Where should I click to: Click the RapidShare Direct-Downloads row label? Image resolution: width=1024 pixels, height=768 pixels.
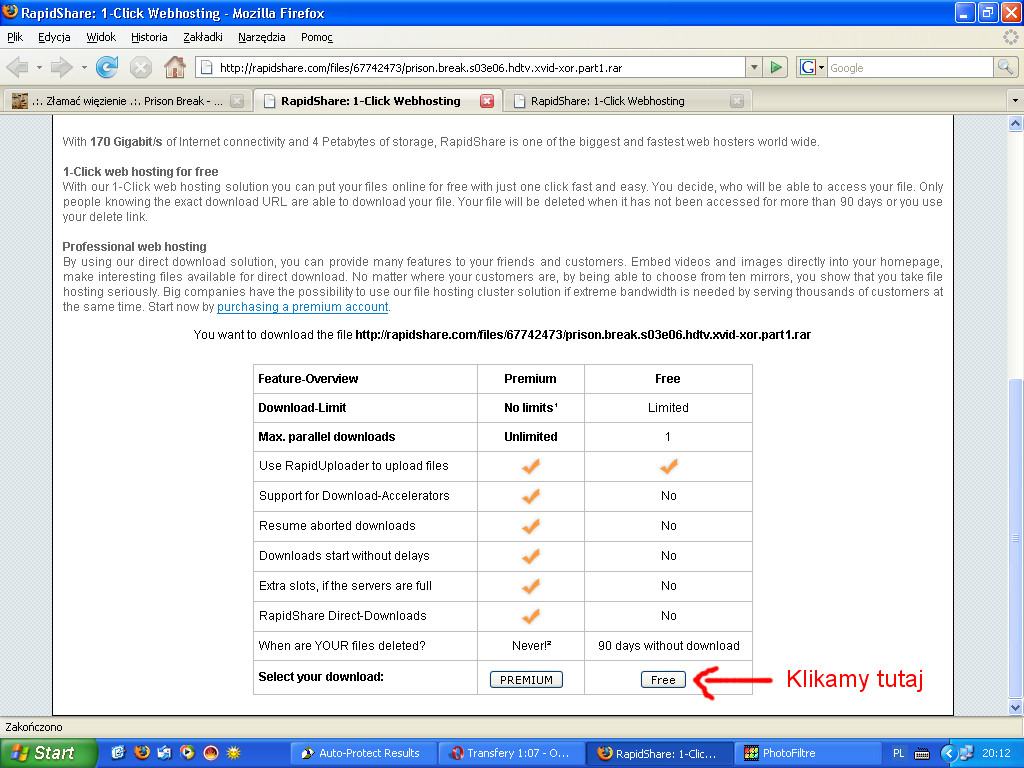343,616
